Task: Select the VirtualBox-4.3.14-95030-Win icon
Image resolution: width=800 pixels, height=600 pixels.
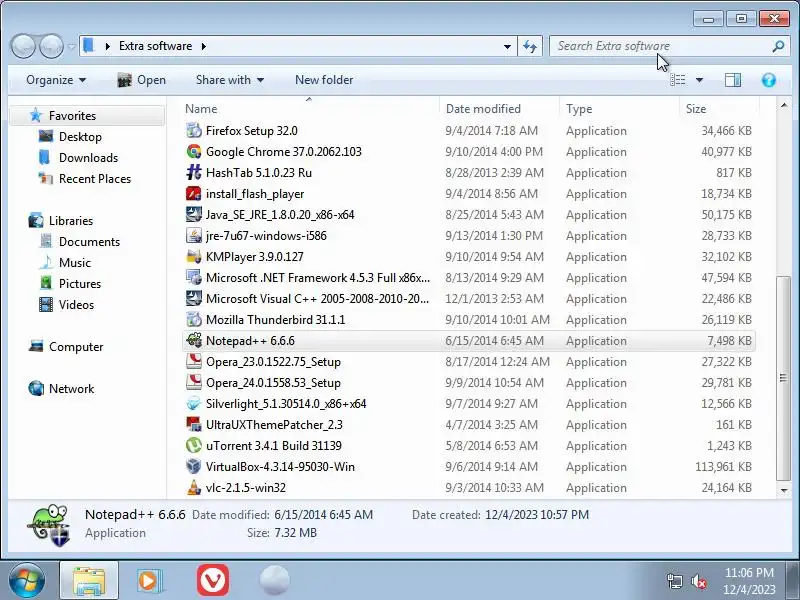Action: 194,467
